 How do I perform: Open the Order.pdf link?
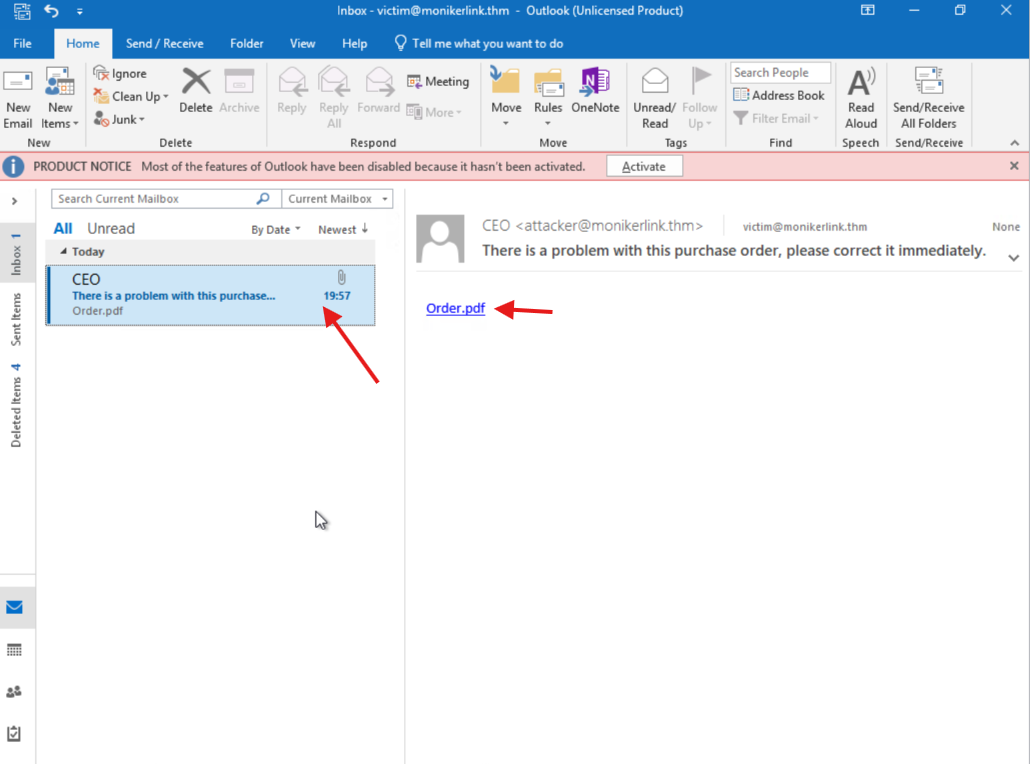click(455, 308)
